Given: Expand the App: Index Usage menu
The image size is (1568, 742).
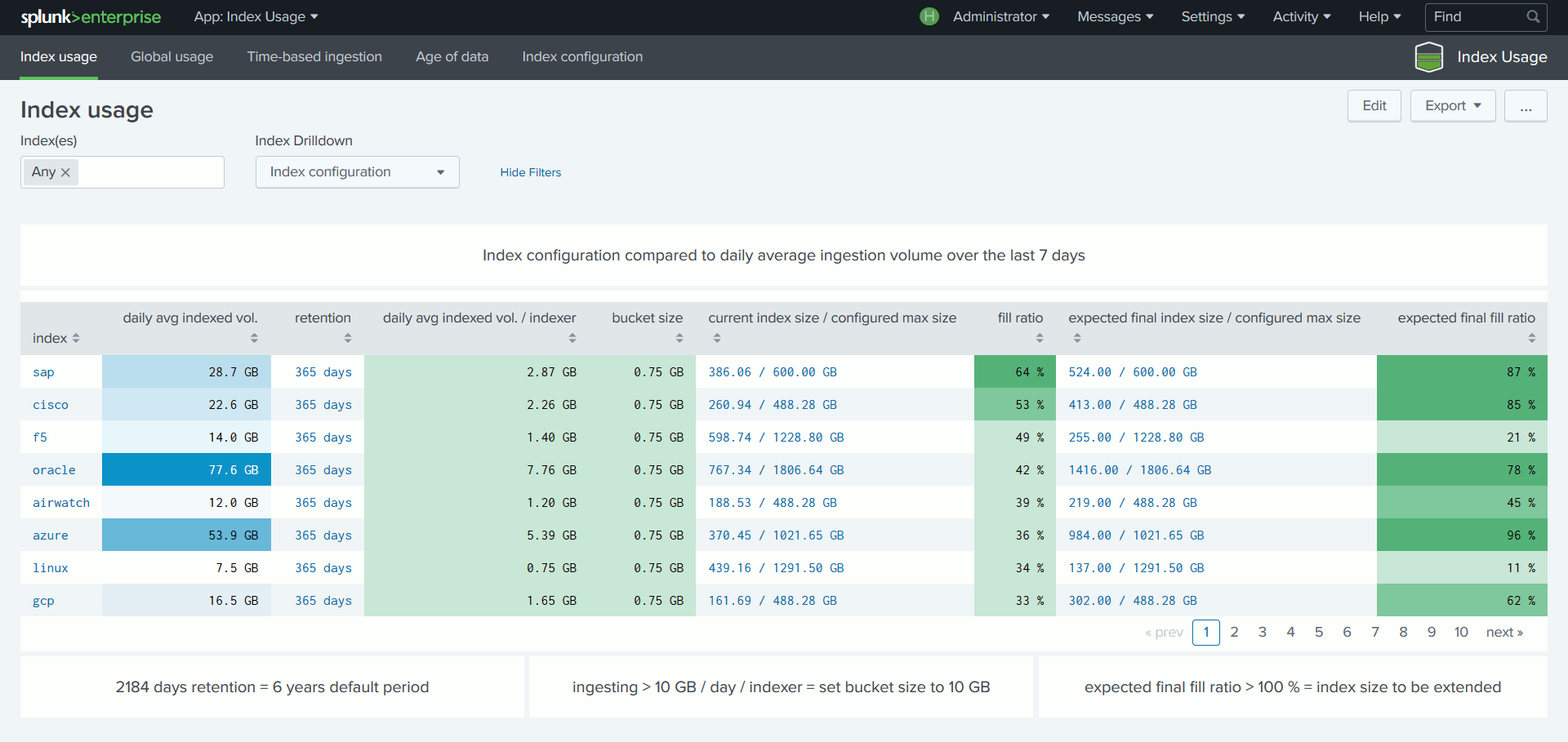Looking at the screenshot, I should (256, 16).
